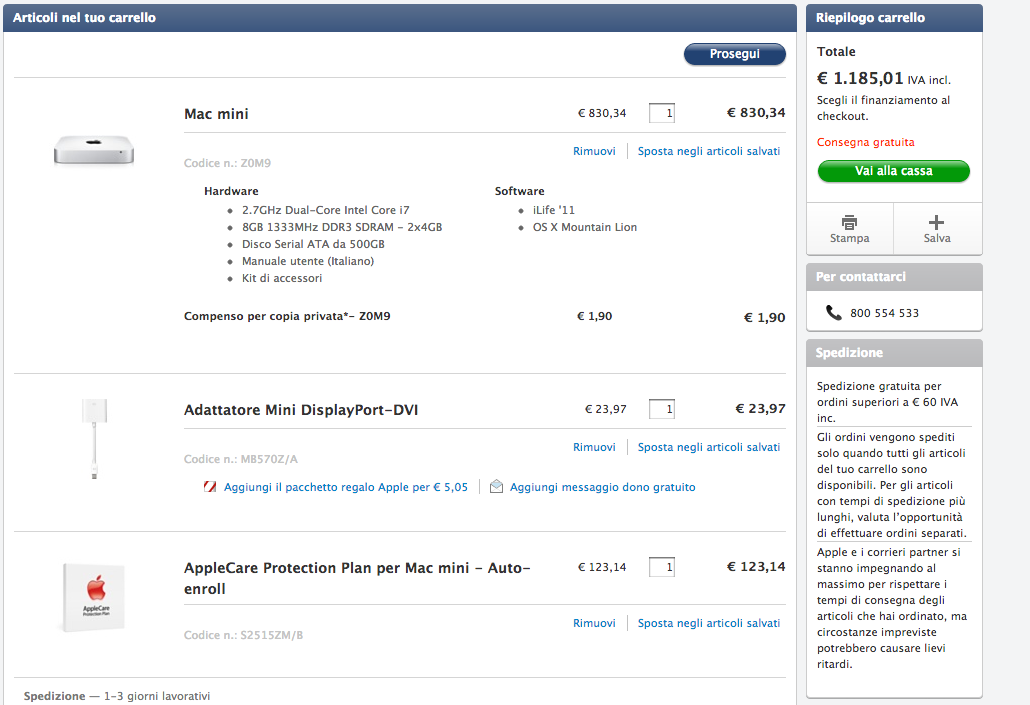Click the Codice n.: MB570Z/A text
This screenshot has width=1030, height=705.
coord(240,459)
